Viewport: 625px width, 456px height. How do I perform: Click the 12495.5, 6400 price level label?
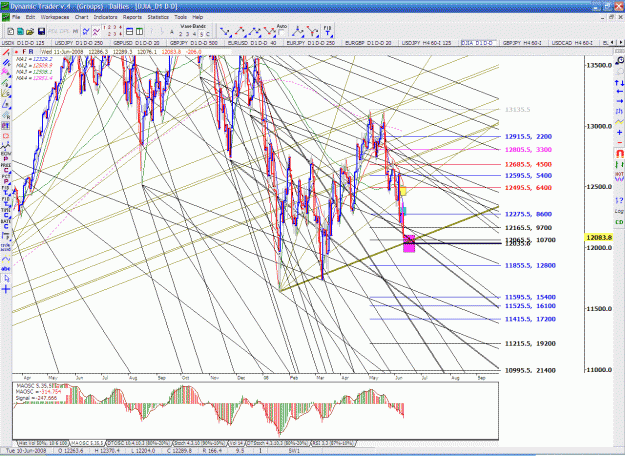(528, 188)
